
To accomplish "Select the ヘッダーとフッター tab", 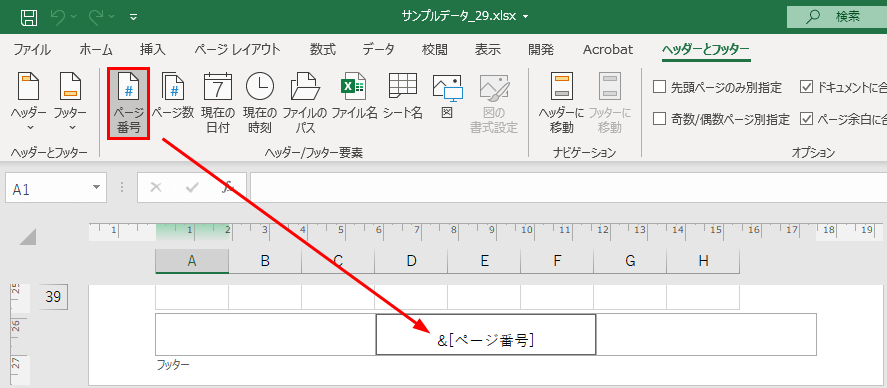I will [x=706, y=50].
